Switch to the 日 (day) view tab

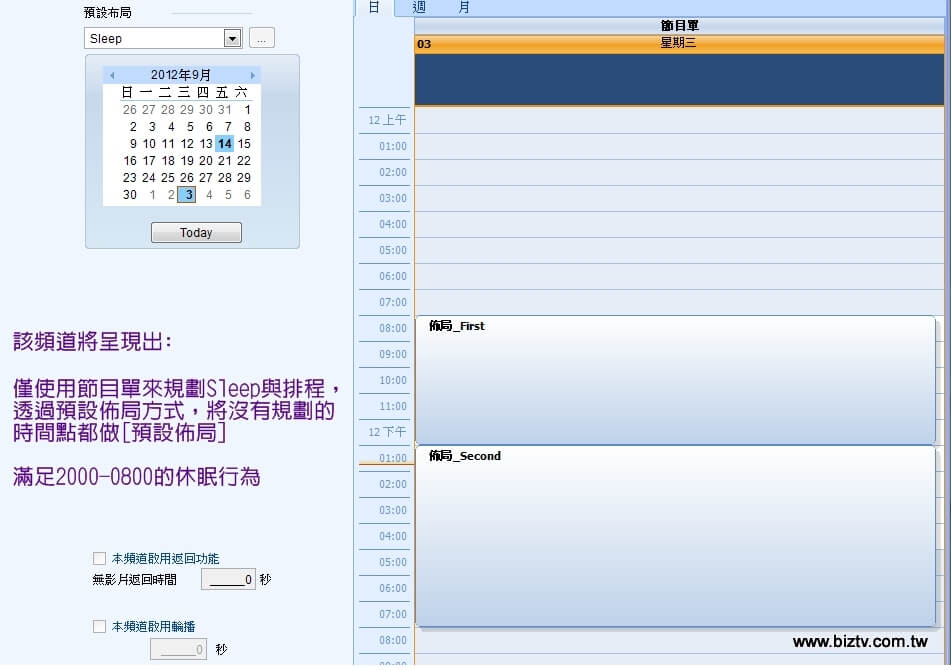click(374, 7)
